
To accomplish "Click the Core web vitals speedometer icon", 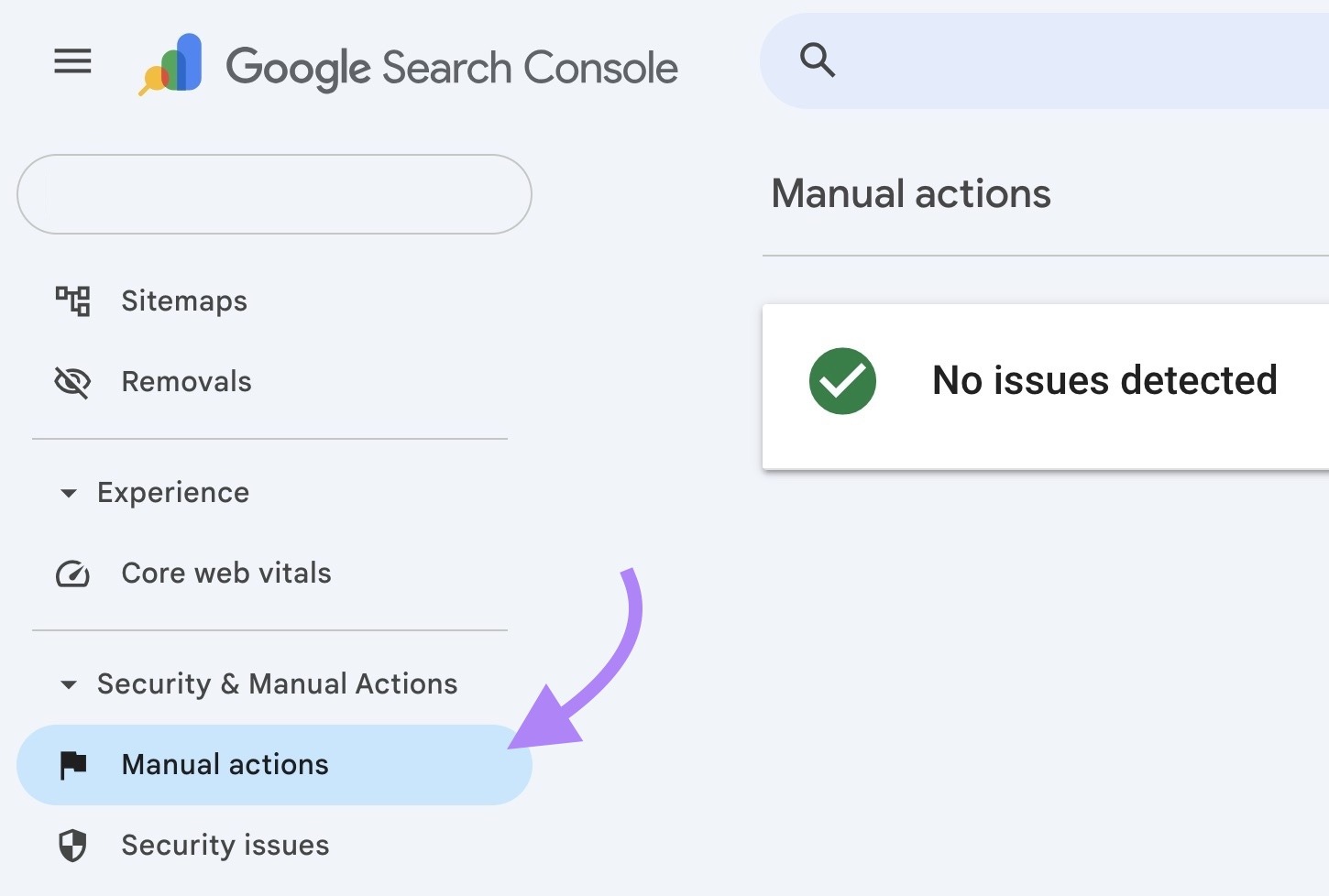I will (x=73, y=574).
